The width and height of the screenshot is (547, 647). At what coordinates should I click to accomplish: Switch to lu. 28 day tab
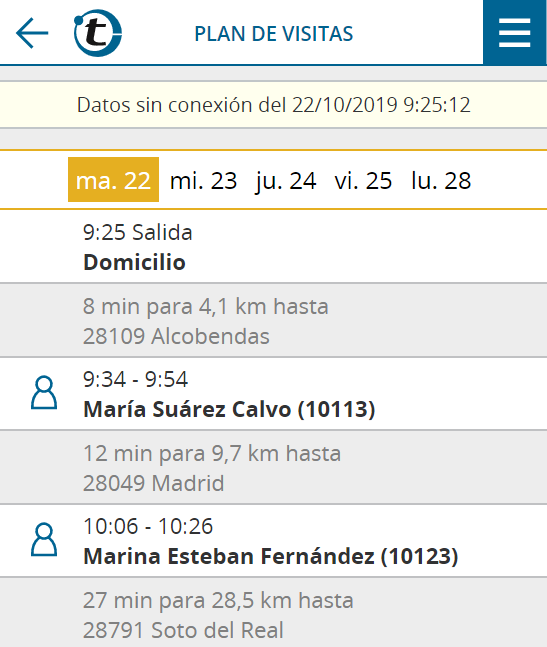pos(441,180)
